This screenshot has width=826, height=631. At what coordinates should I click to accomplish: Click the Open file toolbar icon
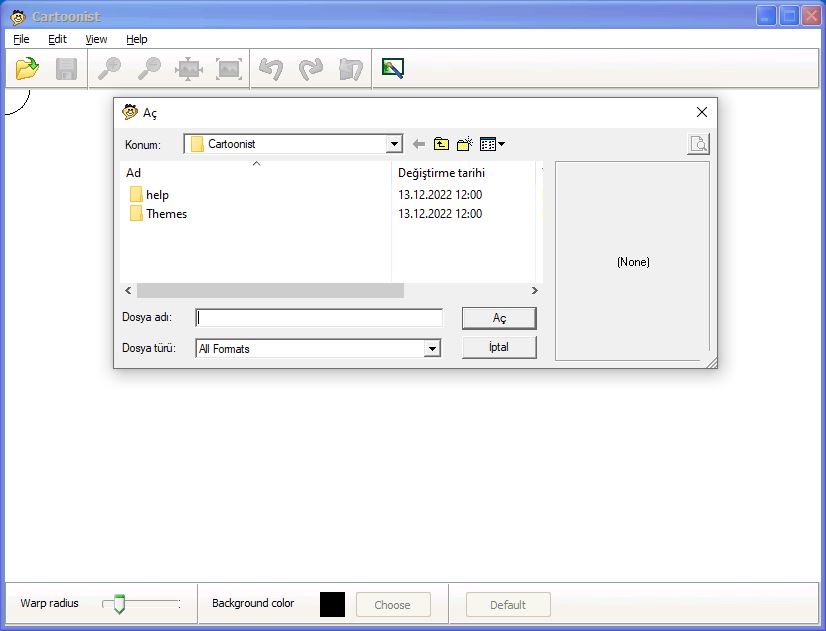click(x=27, y=68)
